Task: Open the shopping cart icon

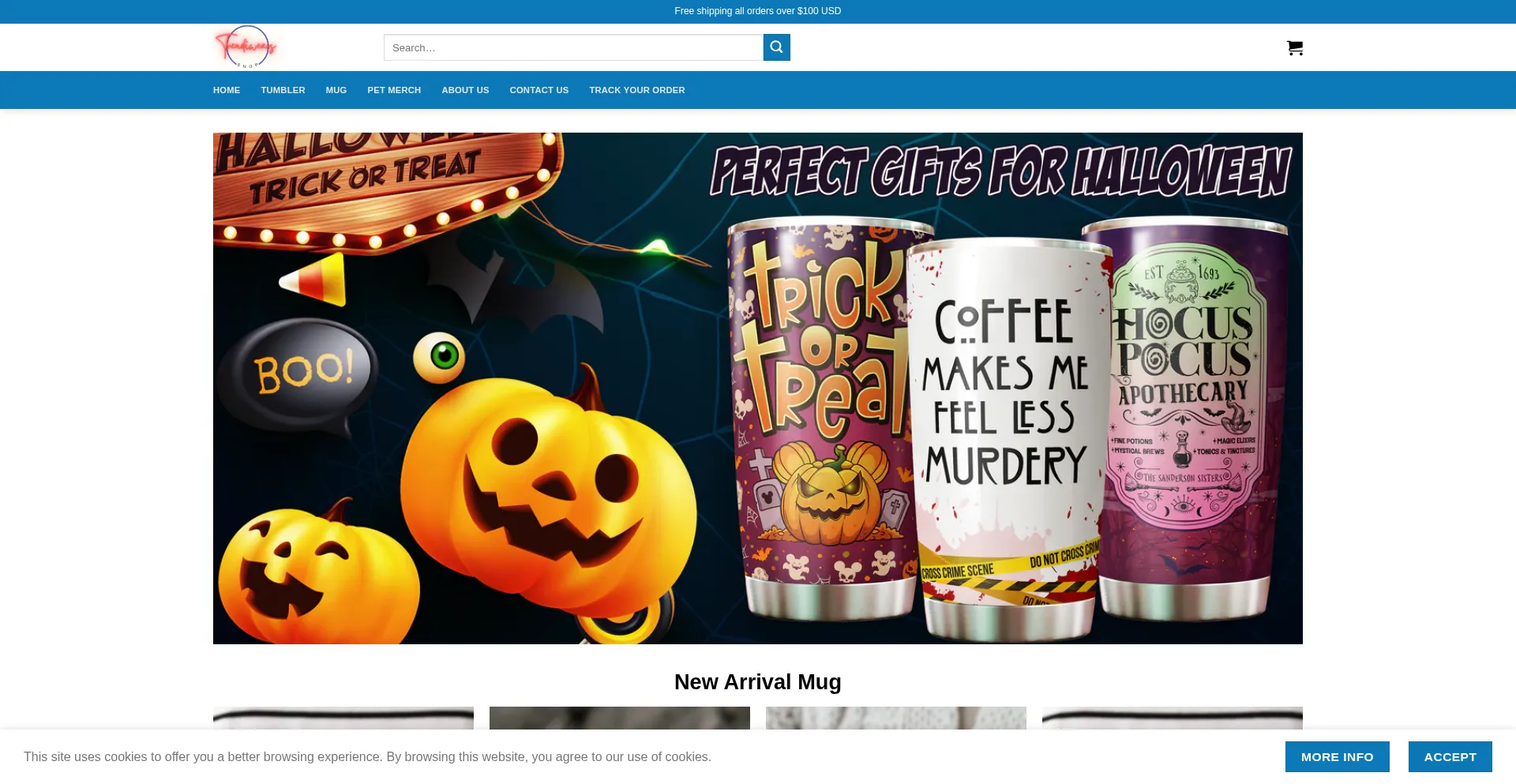Action: (1294, 48)
